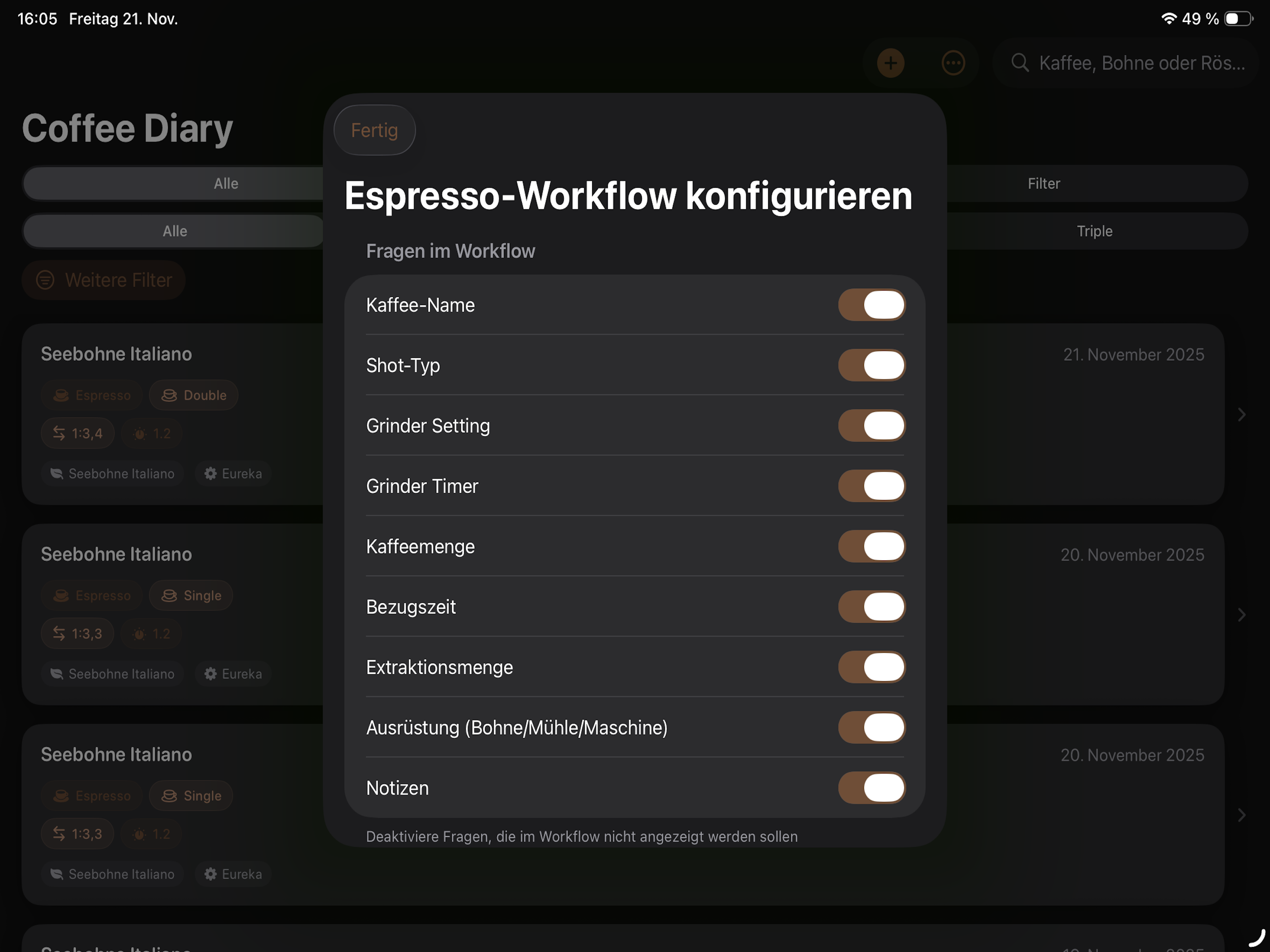
Task: Tap the 1.2 grind tag in first entry
Action: [151, 433]
